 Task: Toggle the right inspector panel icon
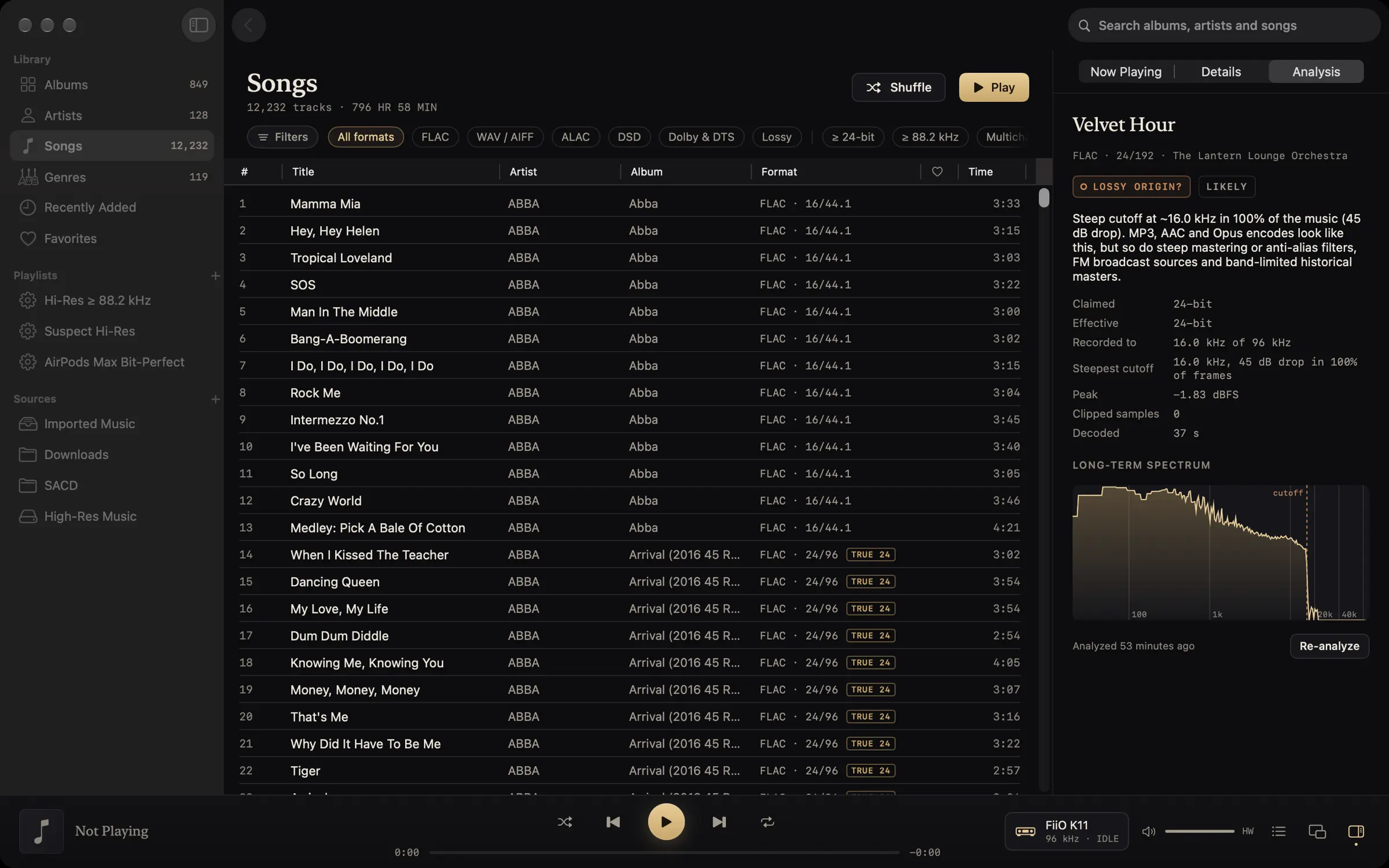tap(1356, 832)
